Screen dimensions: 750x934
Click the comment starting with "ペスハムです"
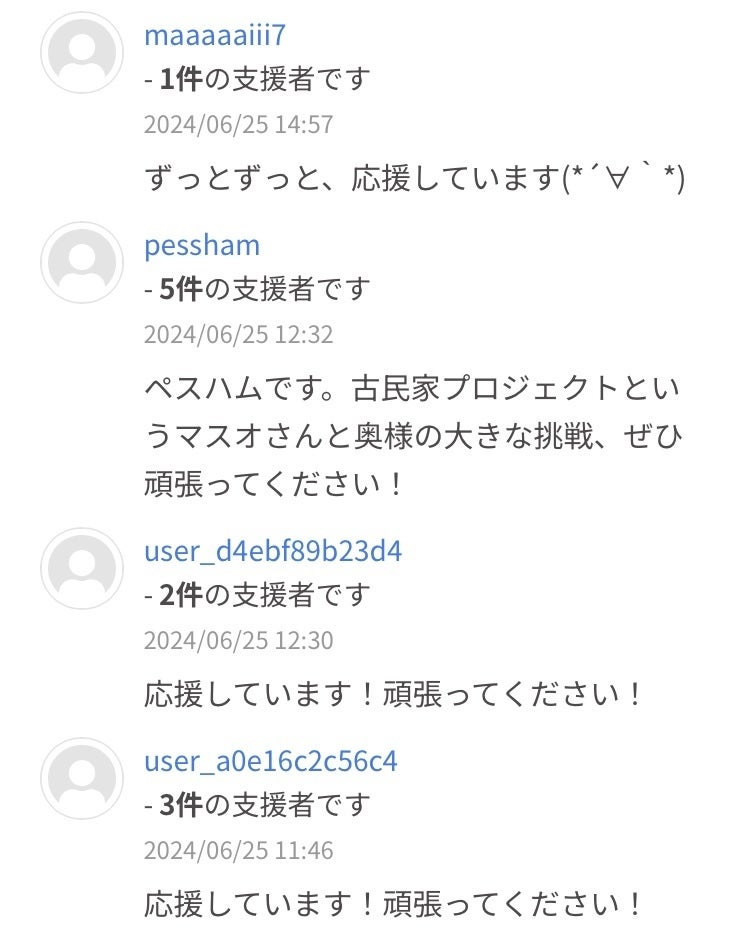[x=414, y=436]
